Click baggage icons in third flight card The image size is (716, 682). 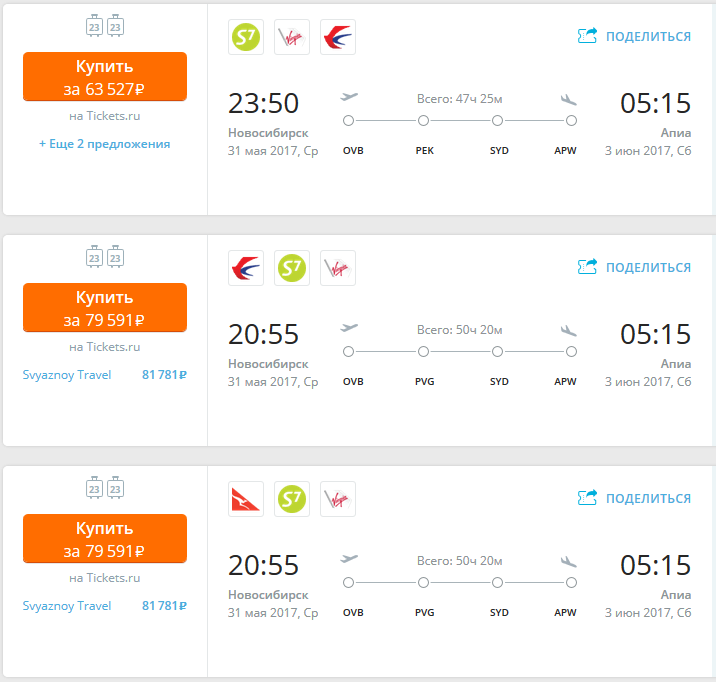point(105,489)
